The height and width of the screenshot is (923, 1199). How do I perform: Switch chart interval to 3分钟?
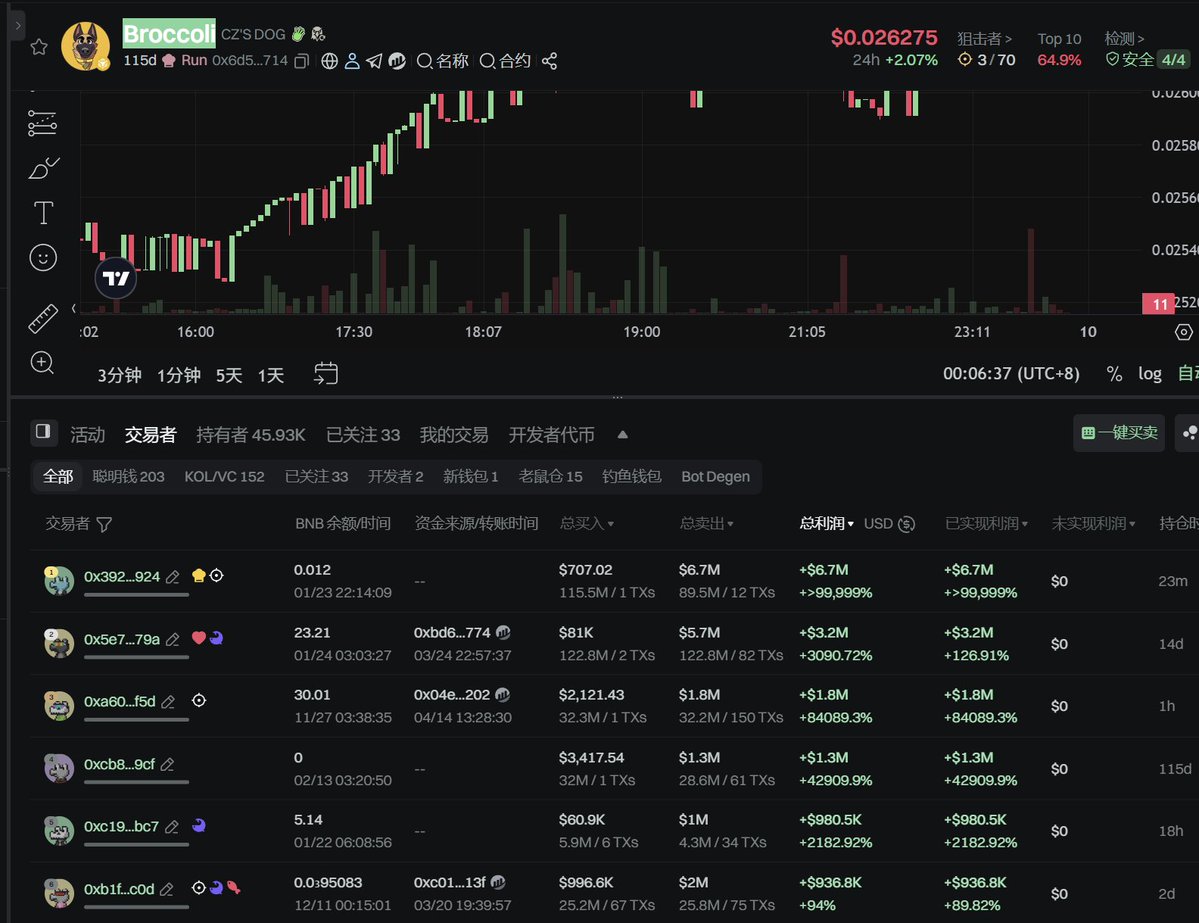coord(119,375)
